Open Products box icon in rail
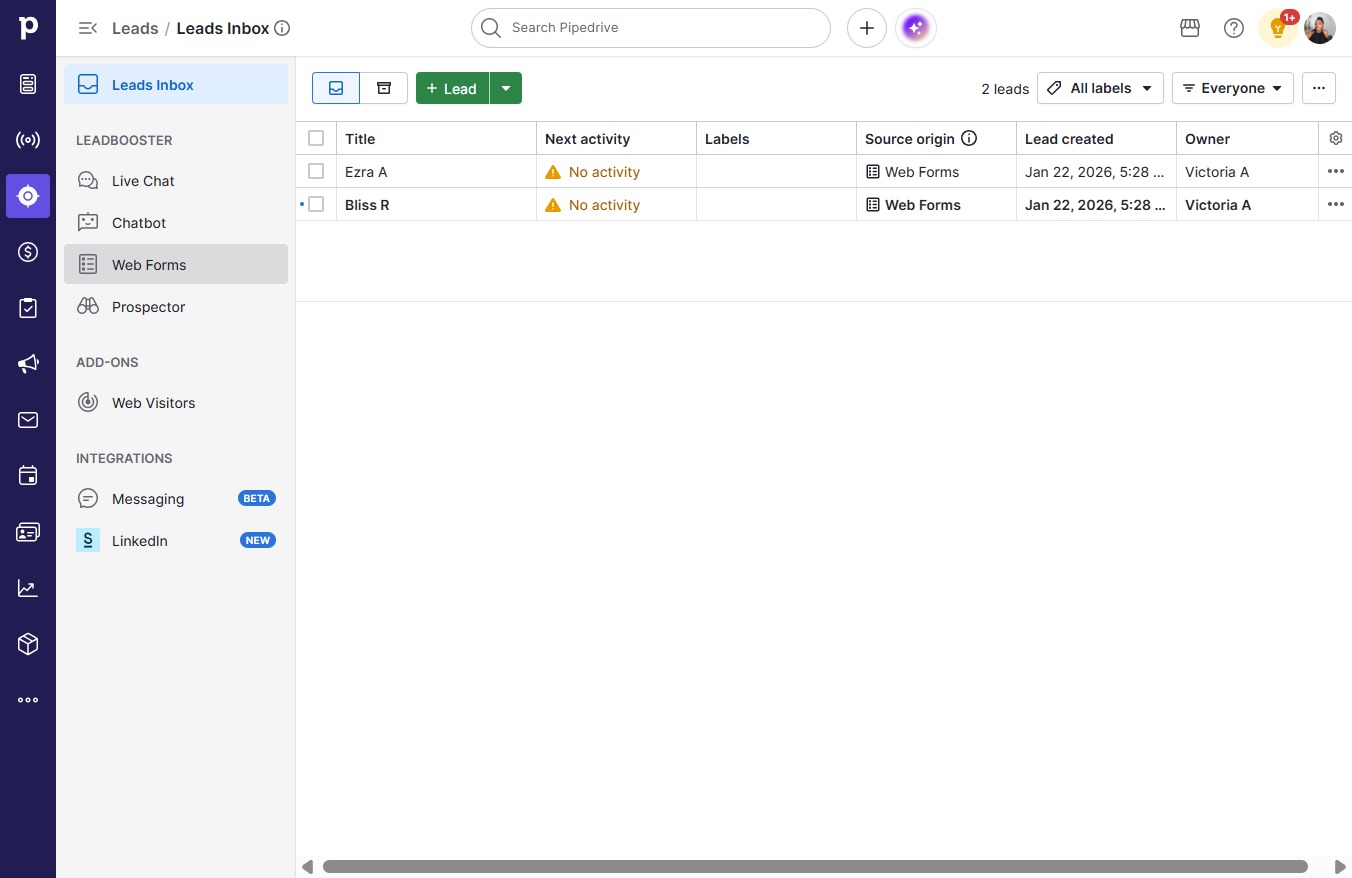Viewport: 1352px width, 878px height. click(x=28, y=644)
